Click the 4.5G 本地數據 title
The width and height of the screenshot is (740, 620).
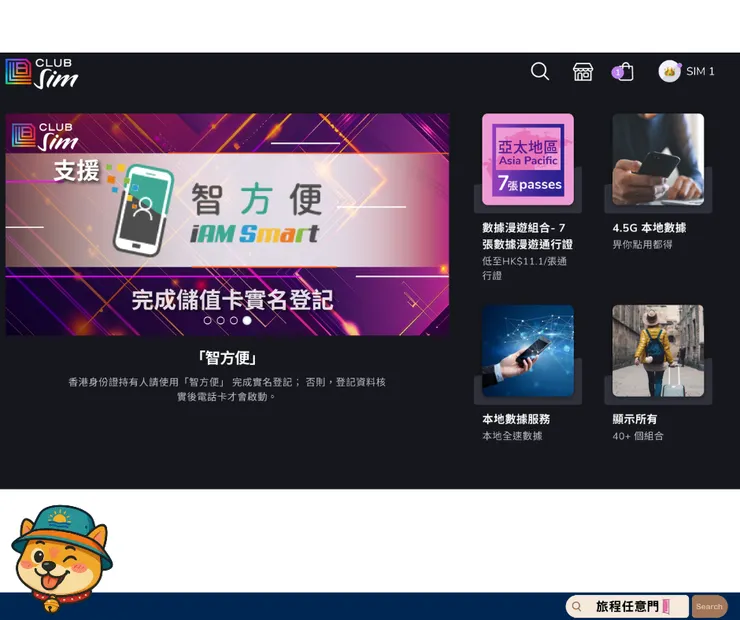click(649, 228)
